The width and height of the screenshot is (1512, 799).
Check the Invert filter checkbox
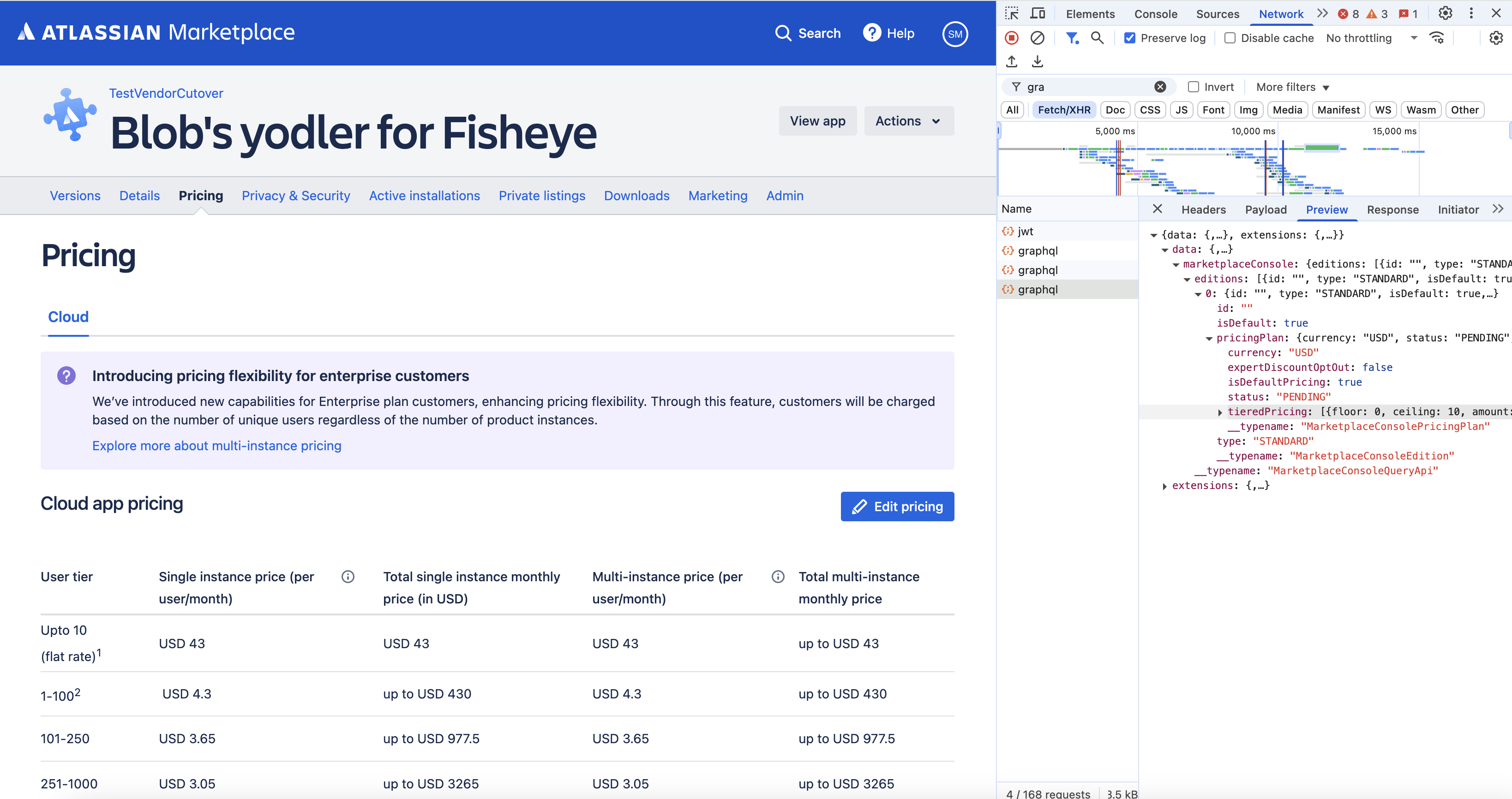click(1193, 87)
